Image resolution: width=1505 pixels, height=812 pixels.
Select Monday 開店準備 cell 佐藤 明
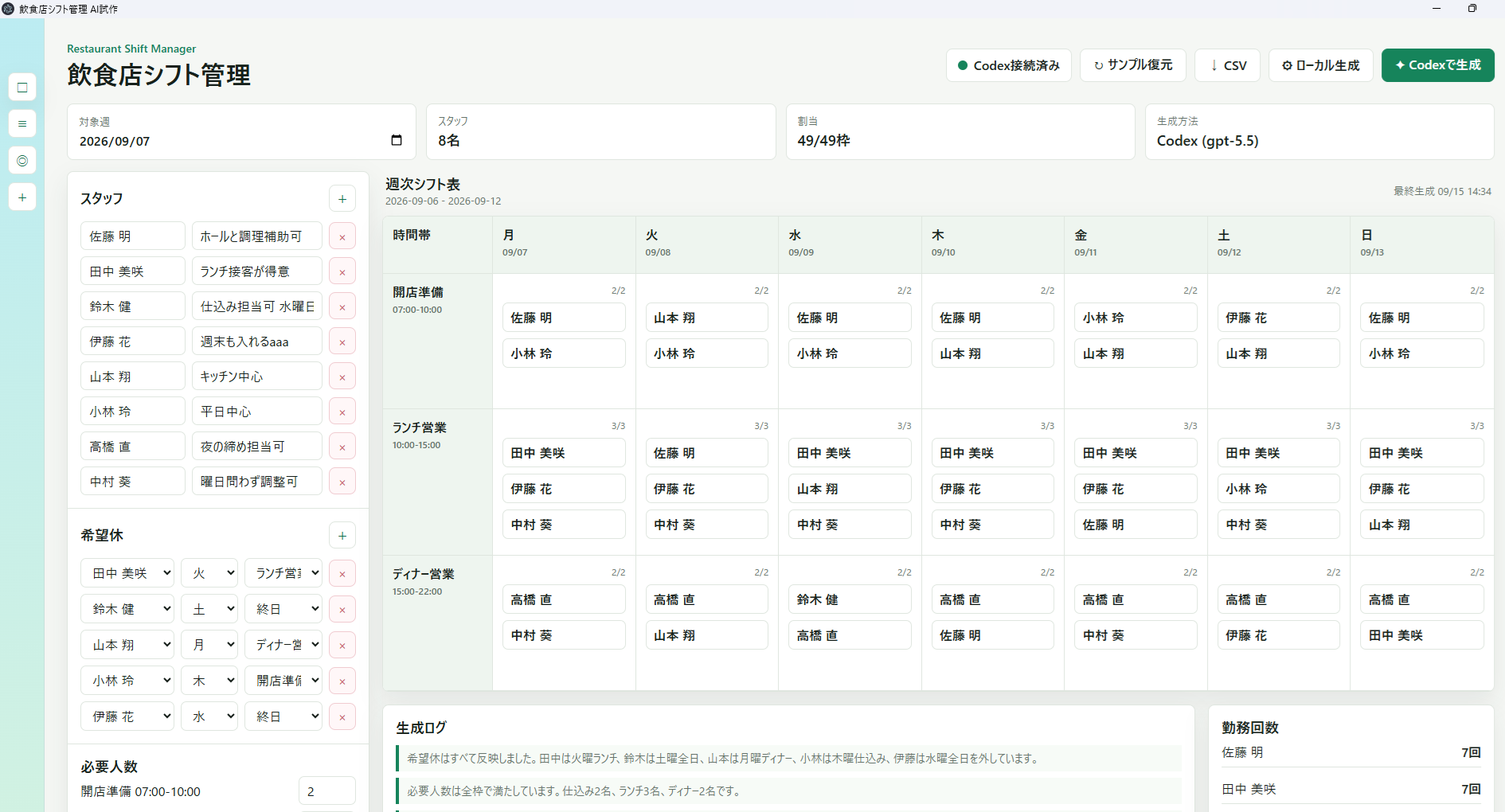click(564, 318)
